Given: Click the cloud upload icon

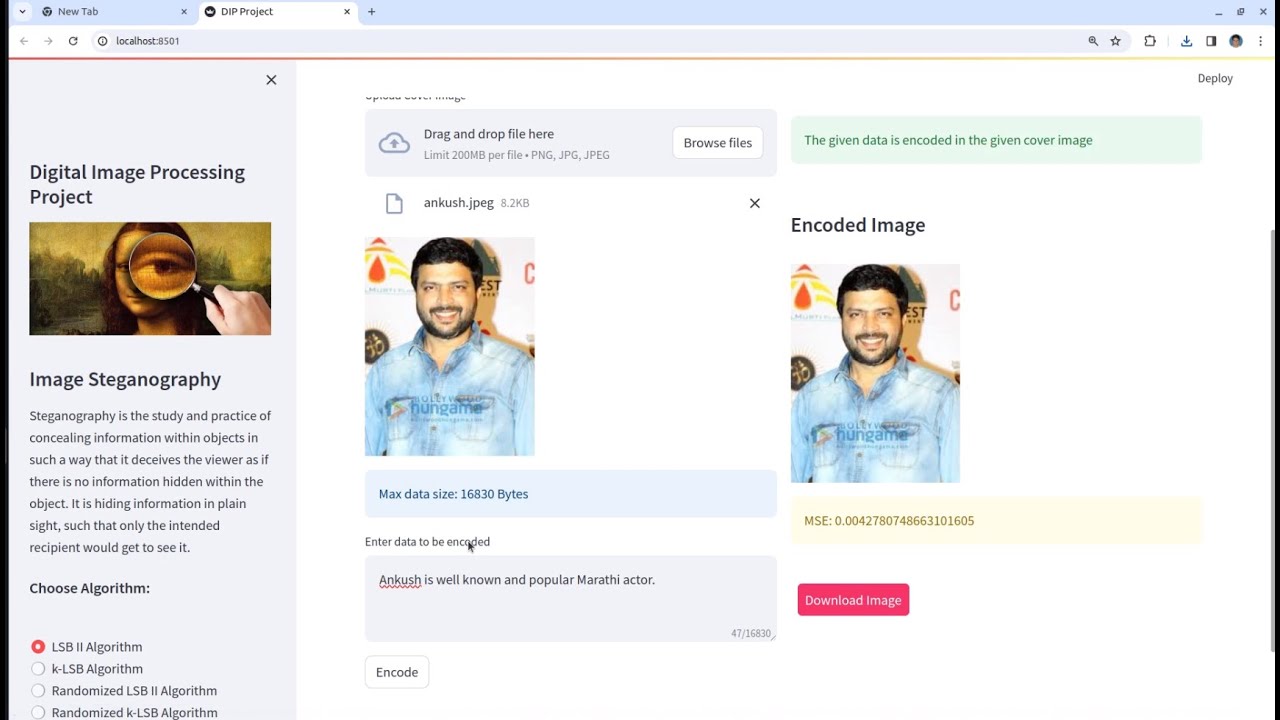Looking at the screenshot, I should [x=394, y=143].
